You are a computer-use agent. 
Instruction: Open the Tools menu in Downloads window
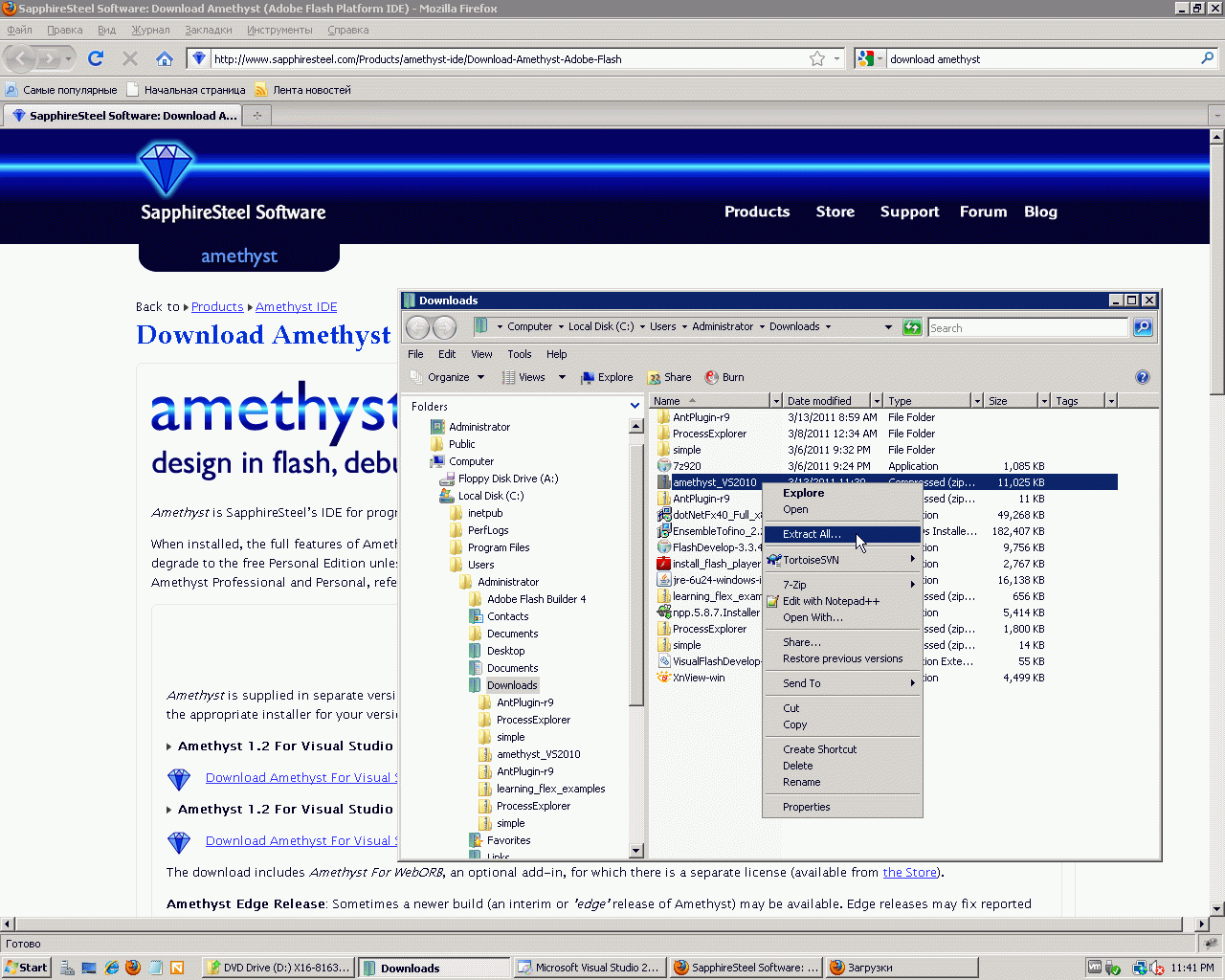tap(520, 354)
